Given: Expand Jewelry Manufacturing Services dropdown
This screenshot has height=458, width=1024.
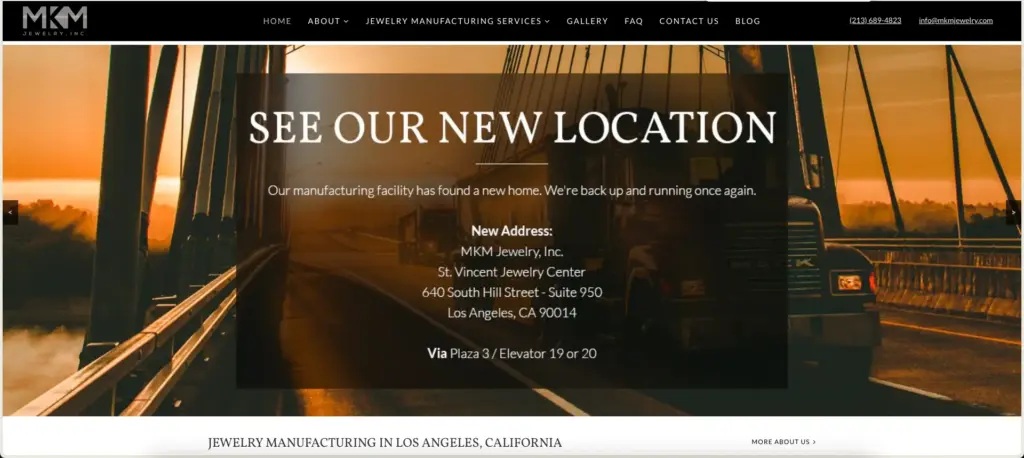Looking at the screenshot, I should pyautogui.click(x=547, y=22).
